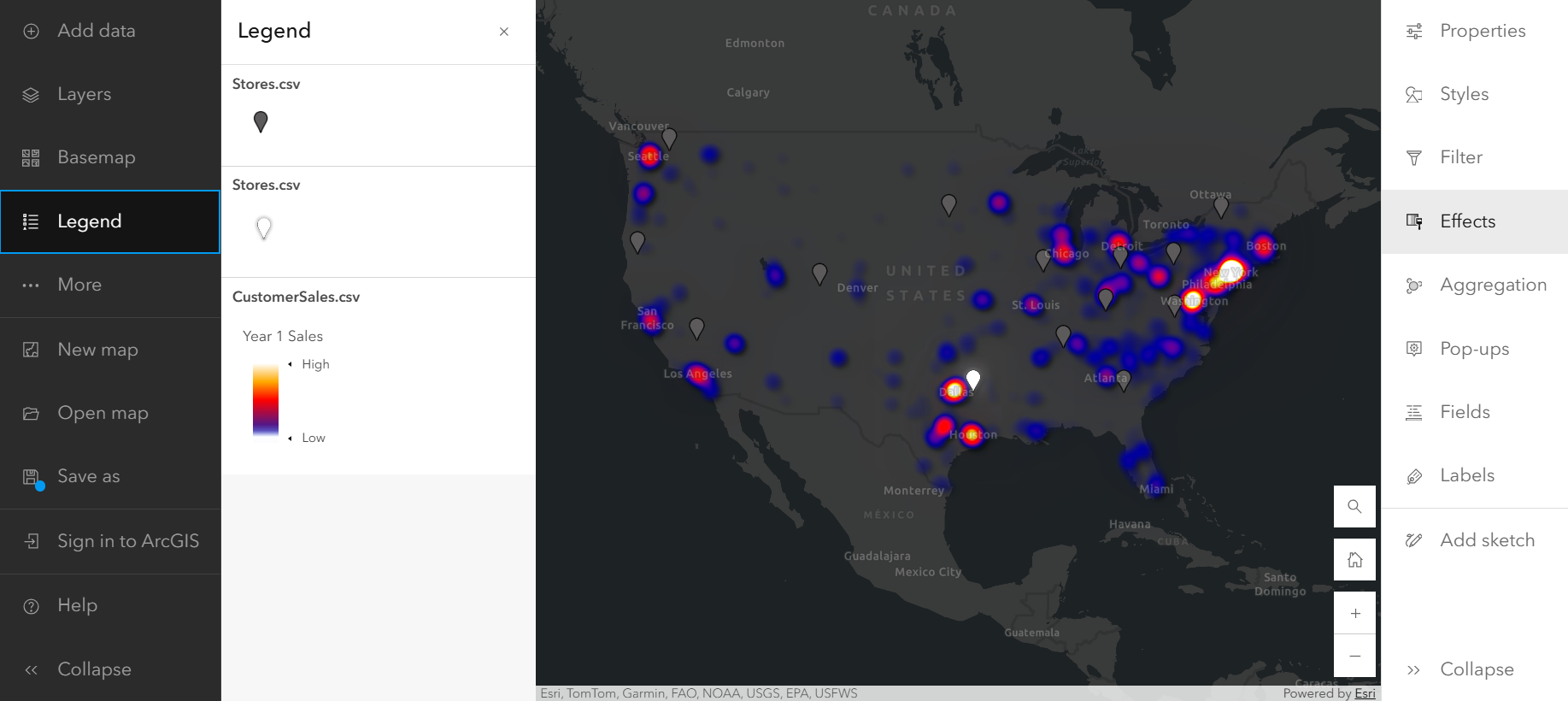Zoom out on the map
The image size is (1568, 701).
[1354, 656]
